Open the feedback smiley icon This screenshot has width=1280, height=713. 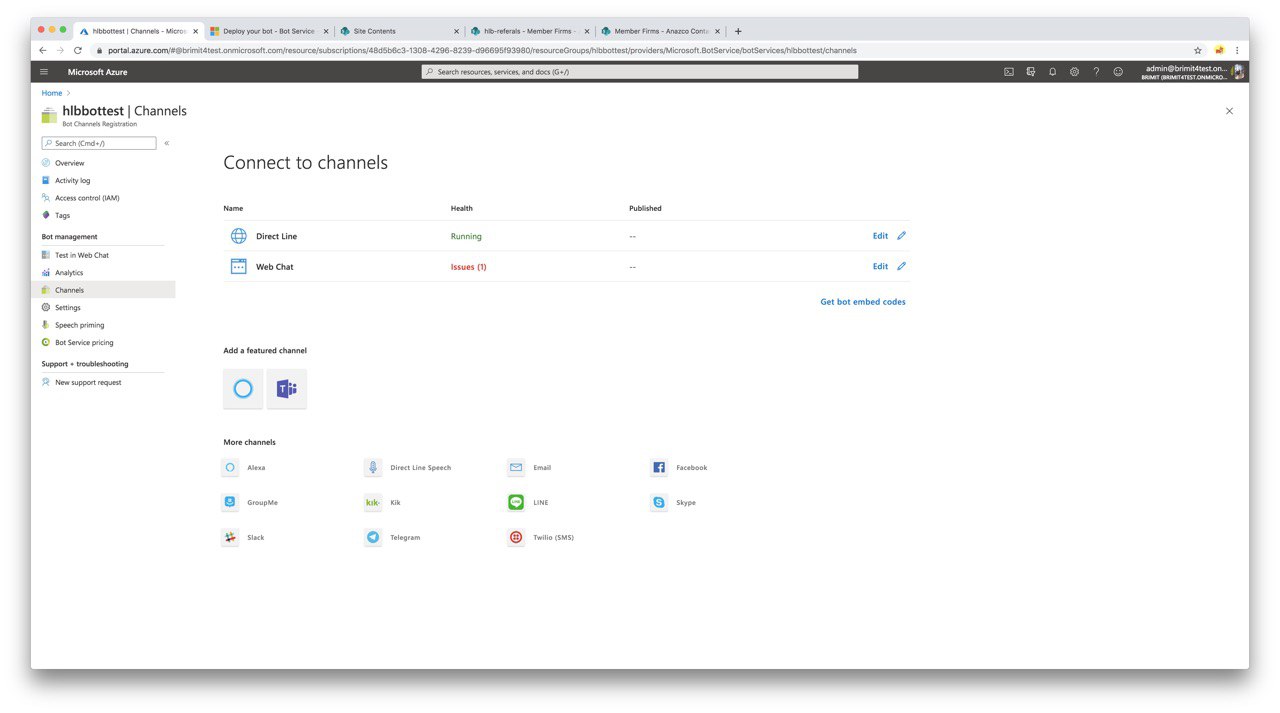1118,72
